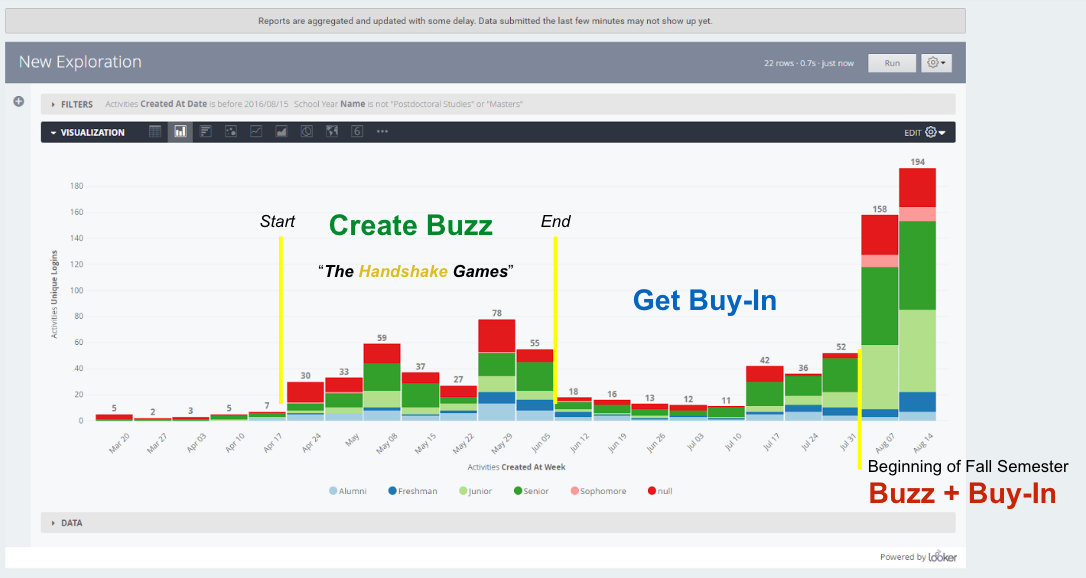Screen dimensions: 1086x578
Task: Select the column chart visualization icon
Action: 180,132
